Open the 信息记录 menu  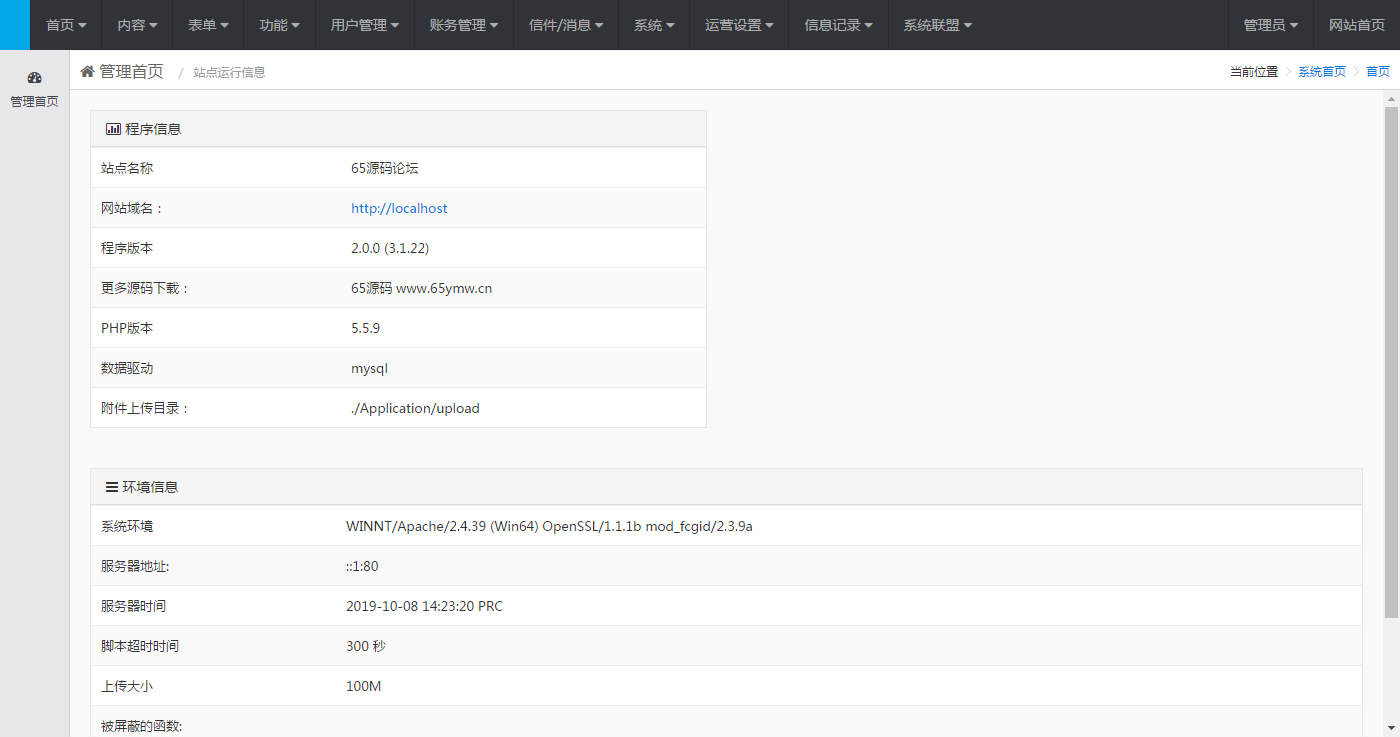pyautogui.click(x=838, y=25)
